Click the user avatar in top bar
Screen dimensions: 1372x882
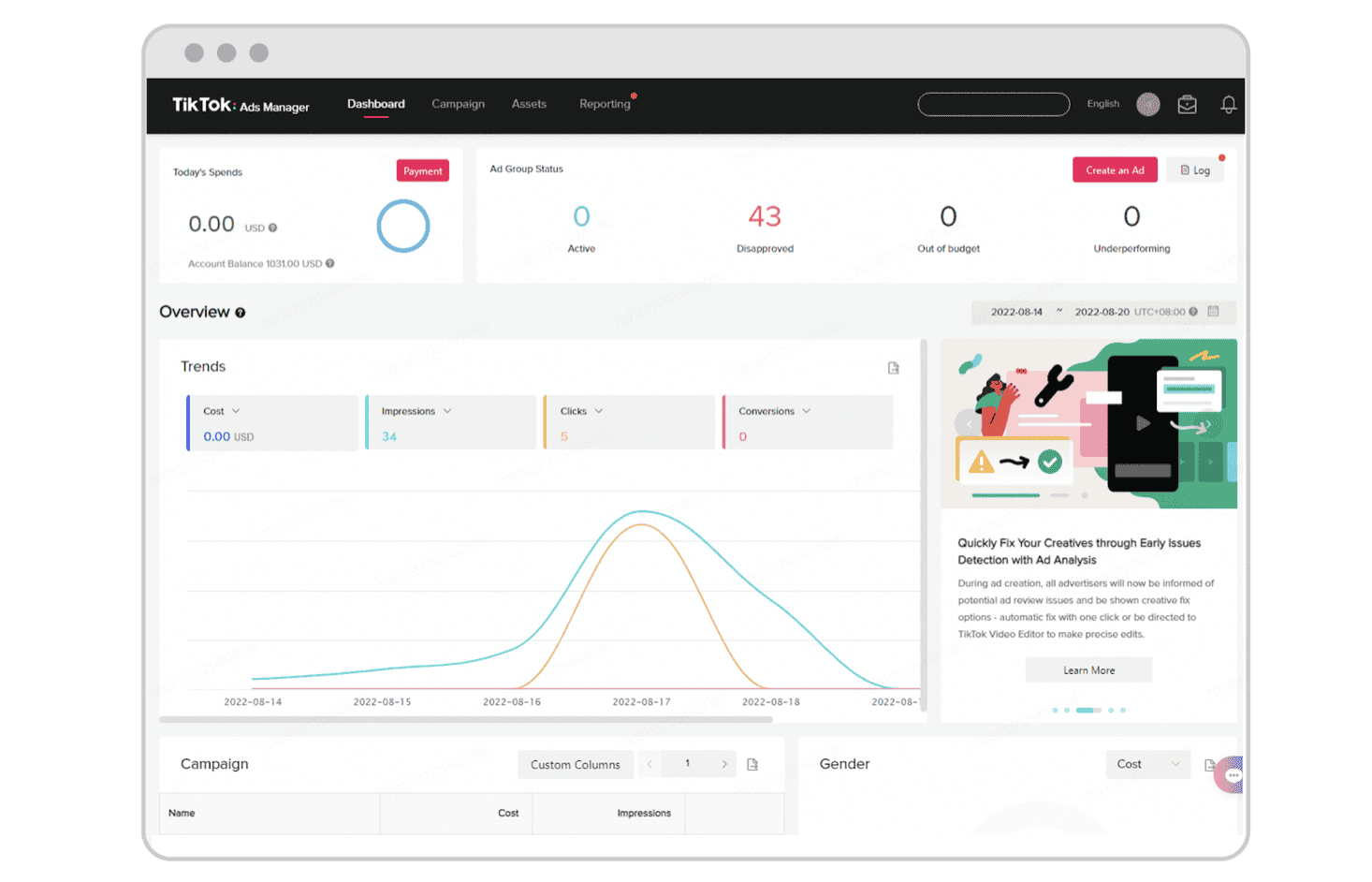[1148, 104]
